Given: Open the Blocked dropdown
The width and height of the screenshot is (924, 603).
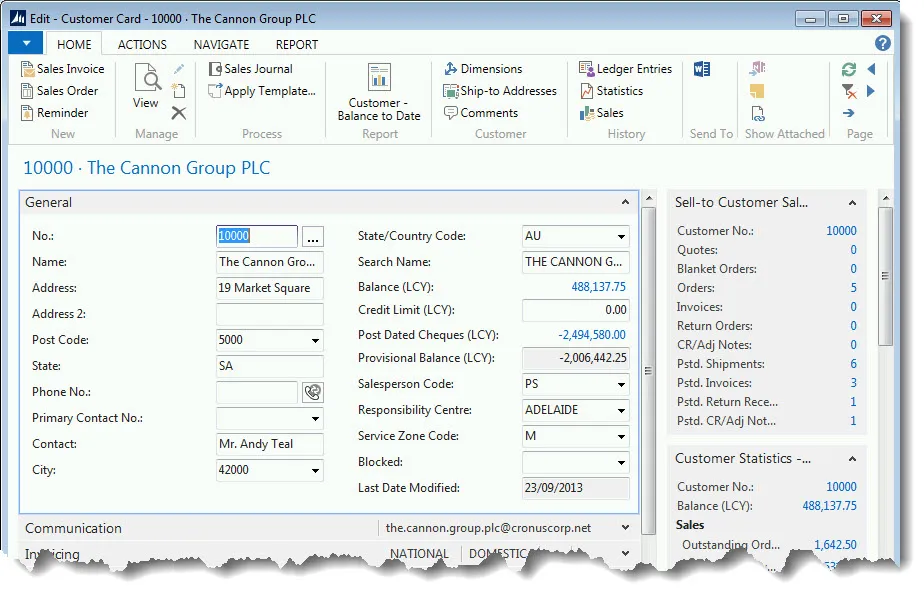Looking at the screenshot, I should (621, 463).
